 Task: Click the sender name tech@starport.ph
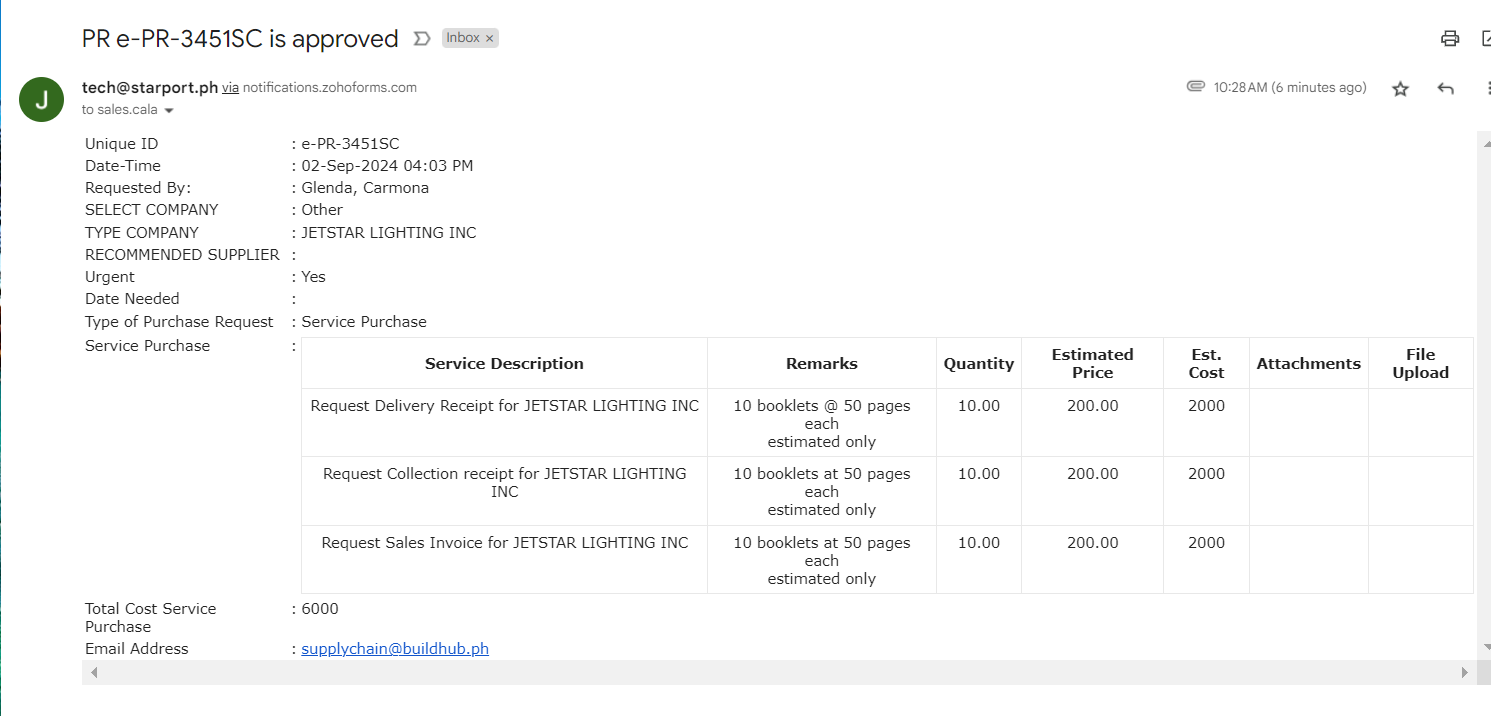click(150, 87)
